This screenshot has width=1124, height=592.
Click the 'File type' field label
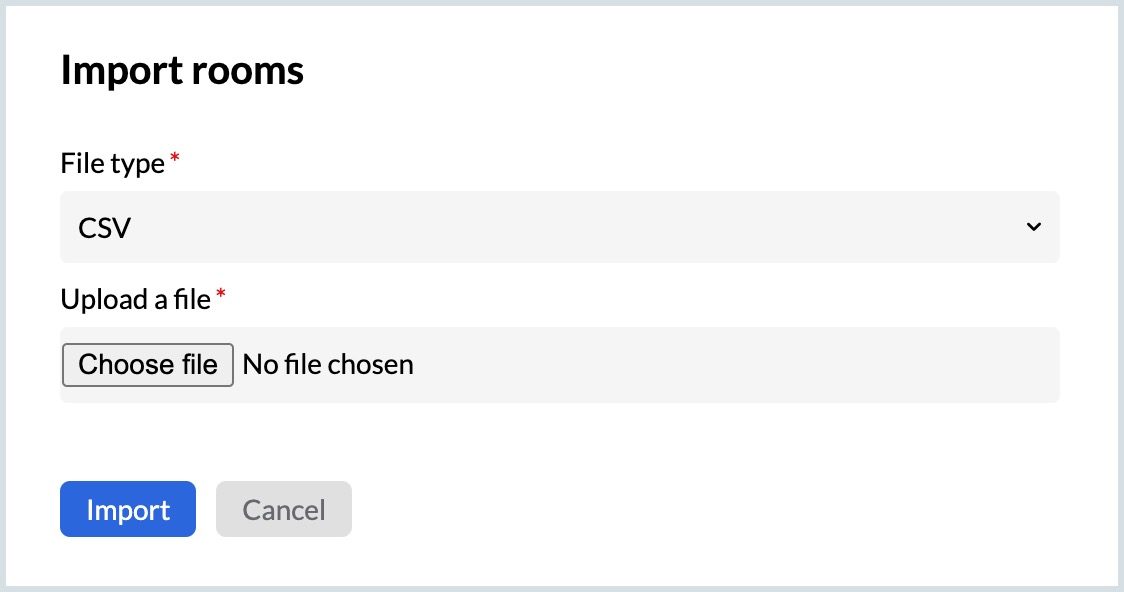click(112, 164)
